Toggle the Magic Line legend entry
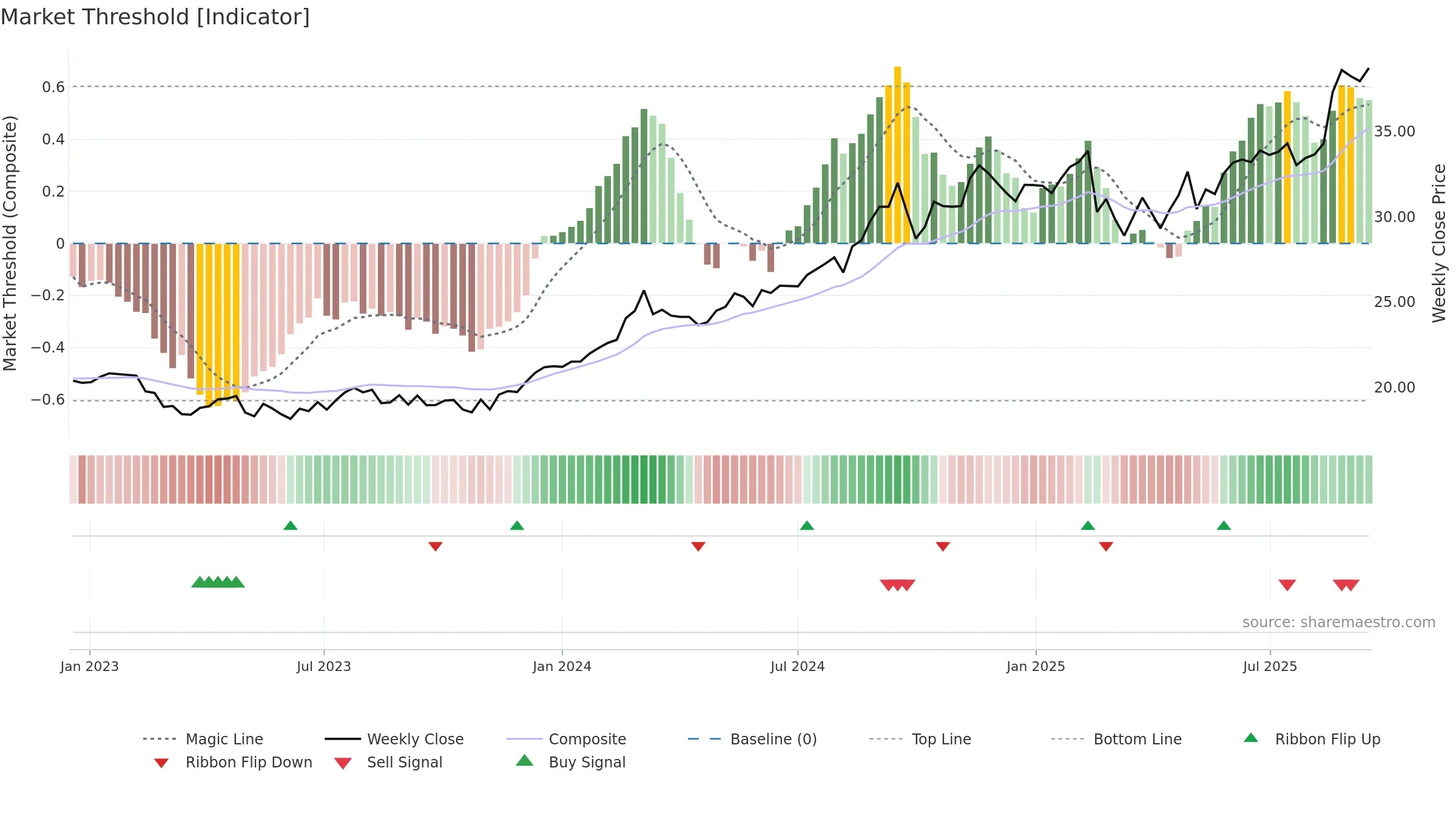This screenshot has height=819, width=1456. click(203, 739)
